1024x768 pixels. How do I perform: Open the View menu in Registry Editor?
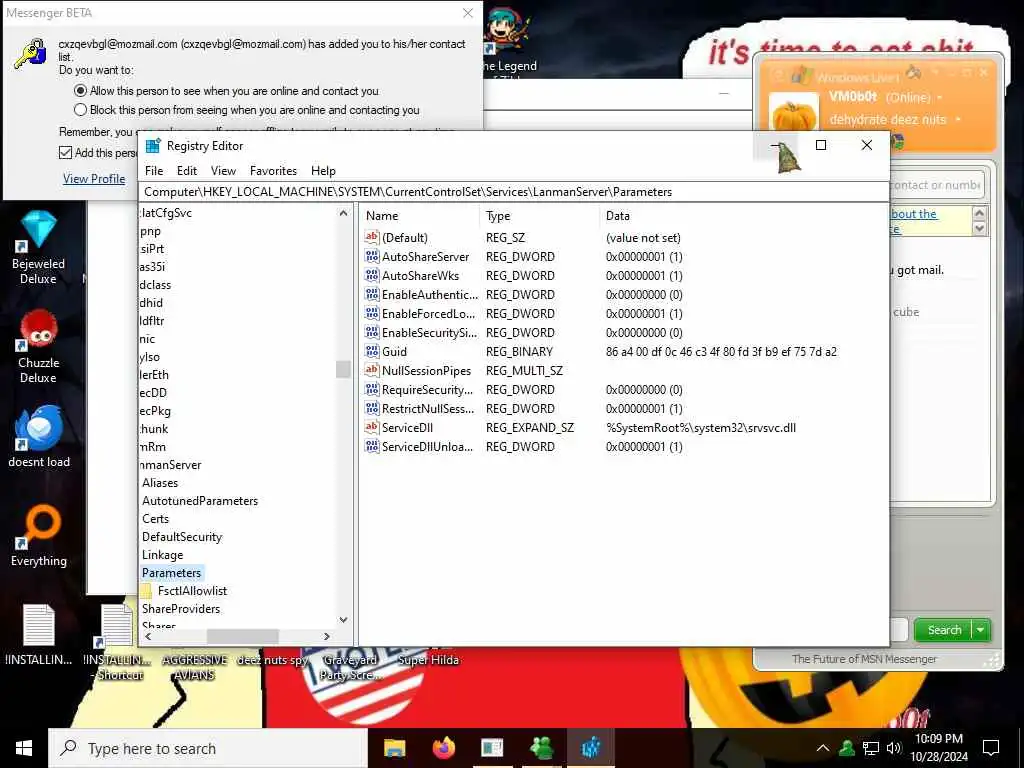click(x=223, y=171)
